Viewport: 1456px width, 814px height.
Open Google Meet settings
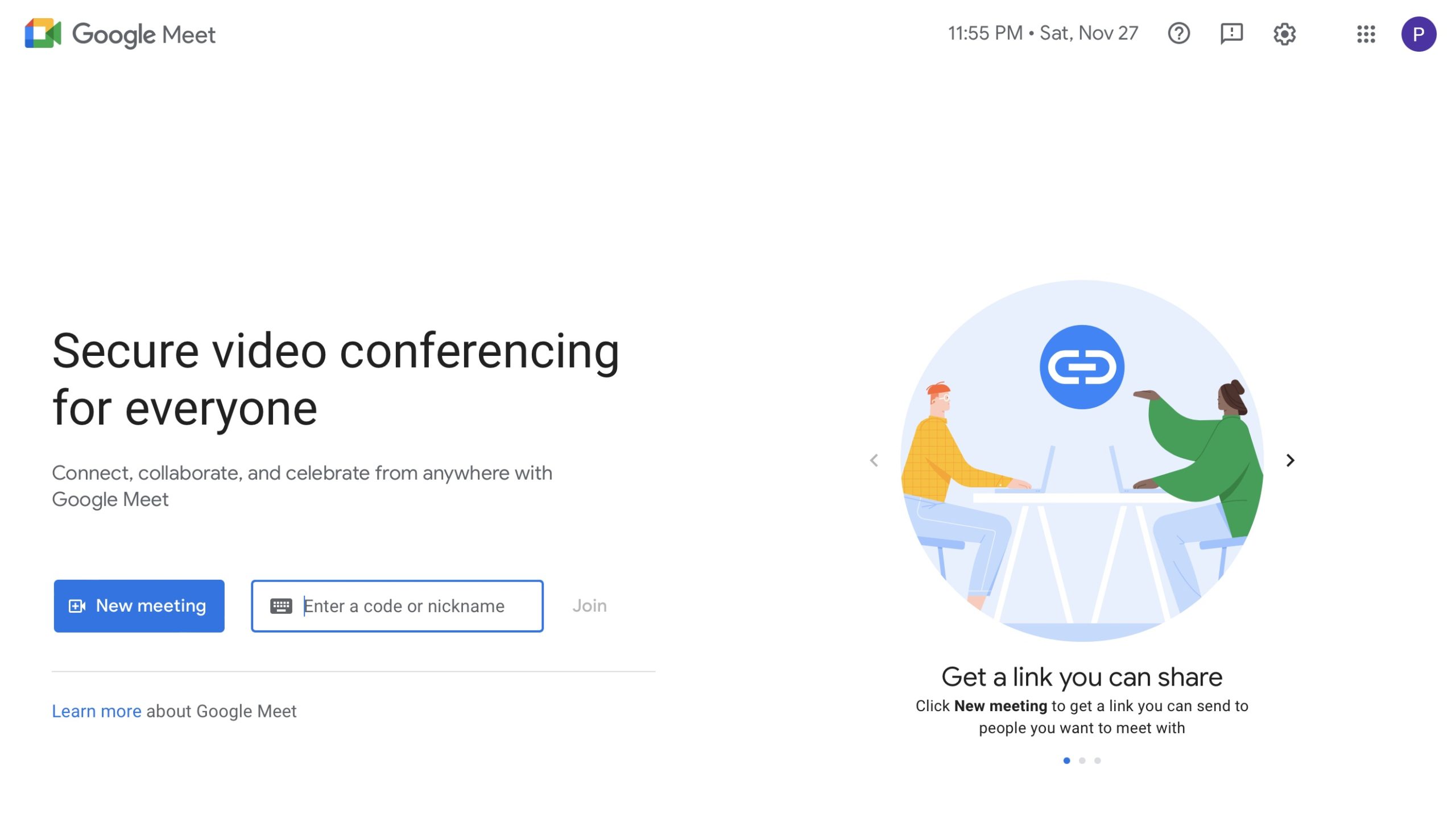(1284, 33)
